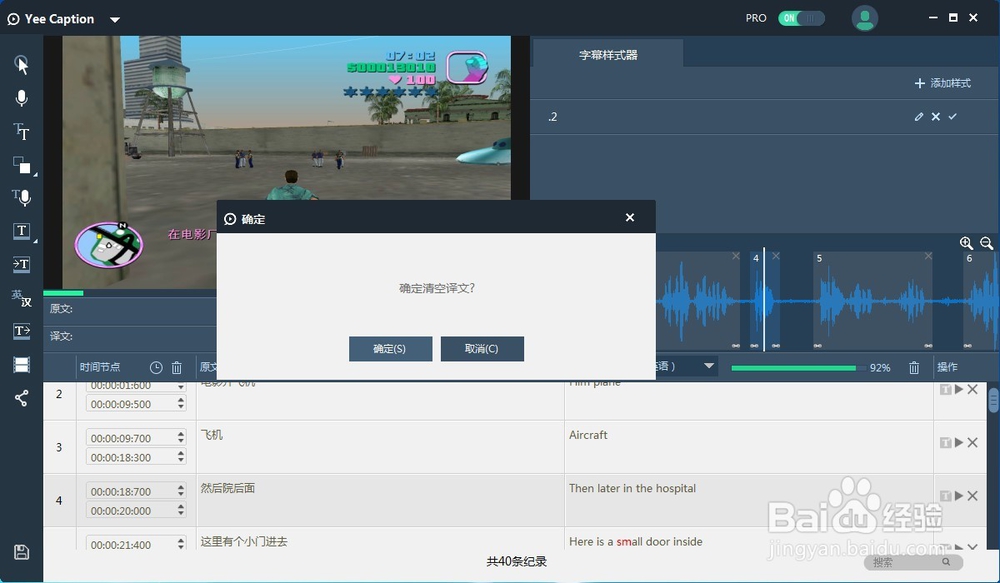Click the trash icon beside 时间节点 header

[177, 367]
